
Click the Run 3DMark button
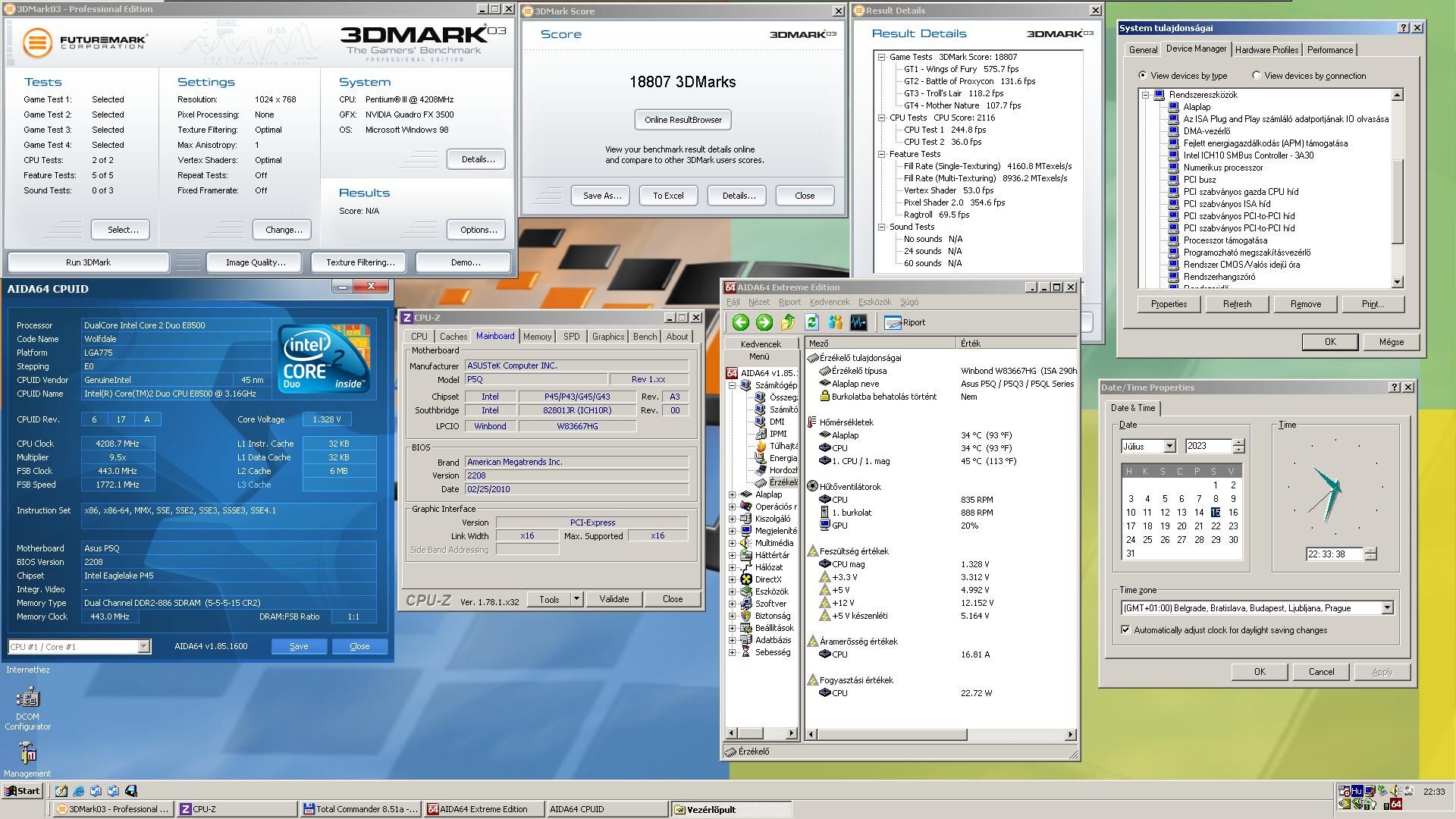[x=88, y=262]
